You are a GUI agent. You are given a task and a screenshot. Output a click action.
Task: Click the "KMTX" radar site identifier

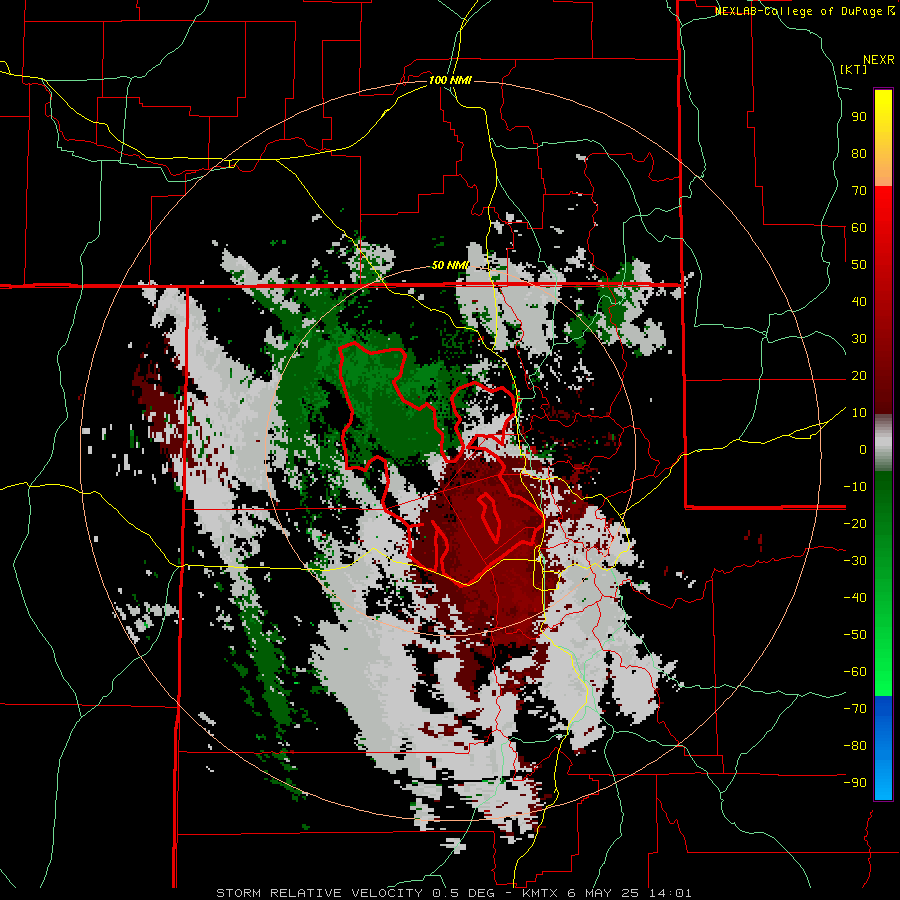(x=542, y=893)
